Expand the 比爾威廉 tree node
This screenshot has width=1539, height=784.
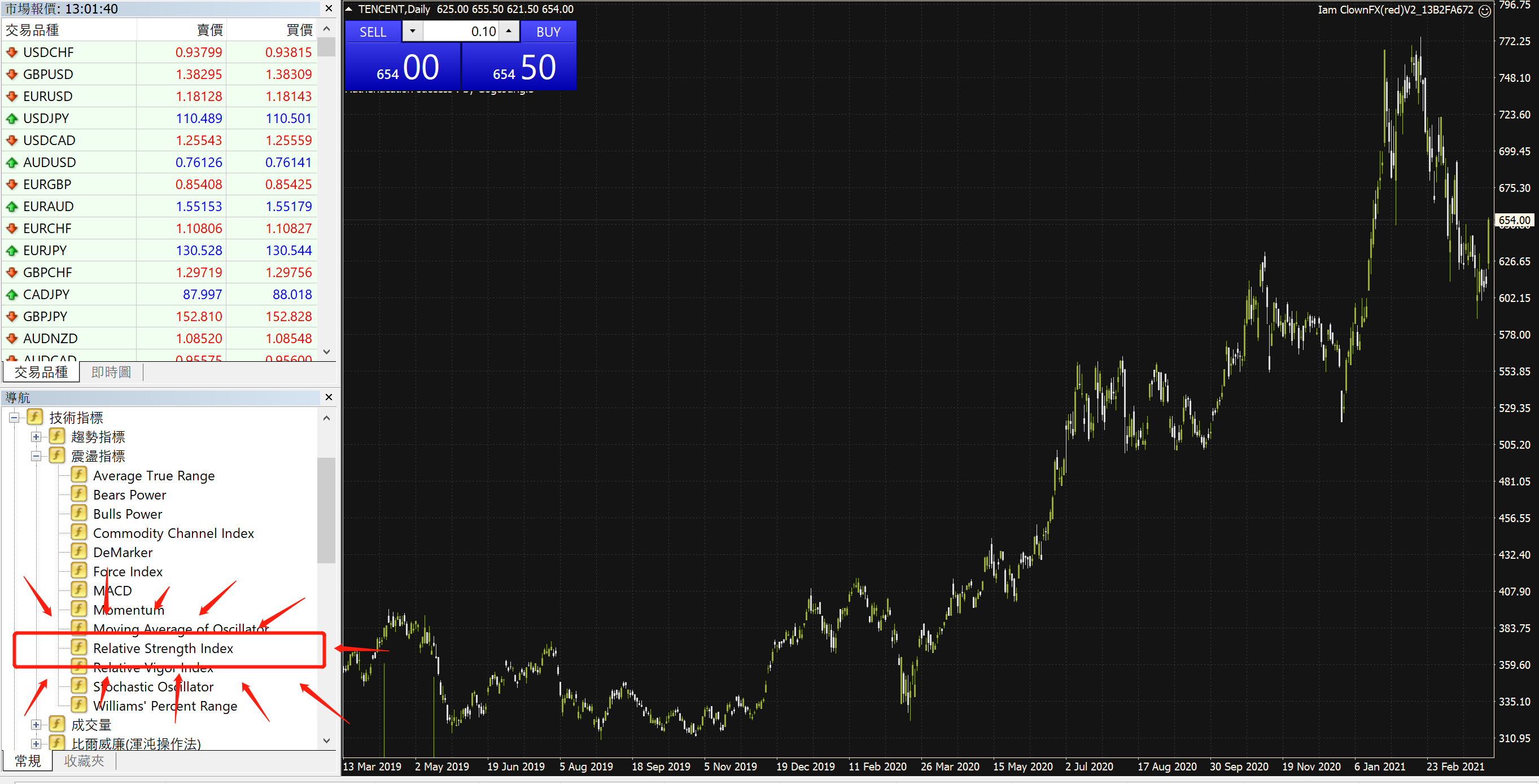(x=37, y=743)
